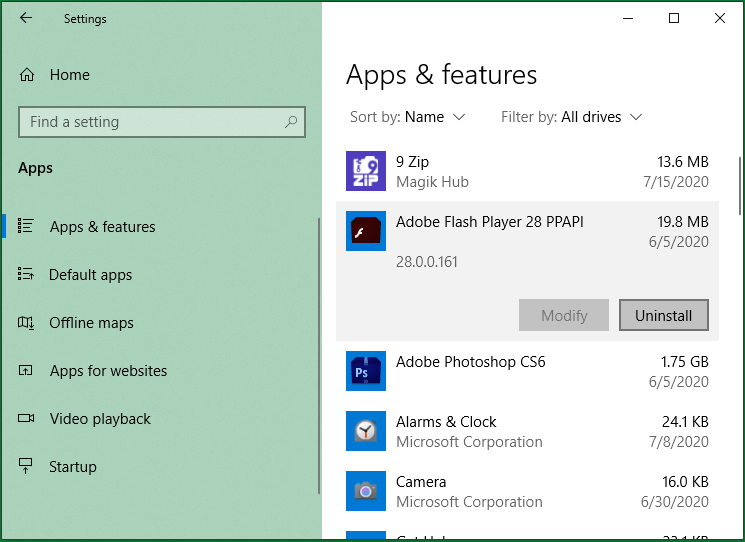745x542 pixels.
Task: Click the sidebar vertical scrollbar
Action: click(x=318, y=356)
